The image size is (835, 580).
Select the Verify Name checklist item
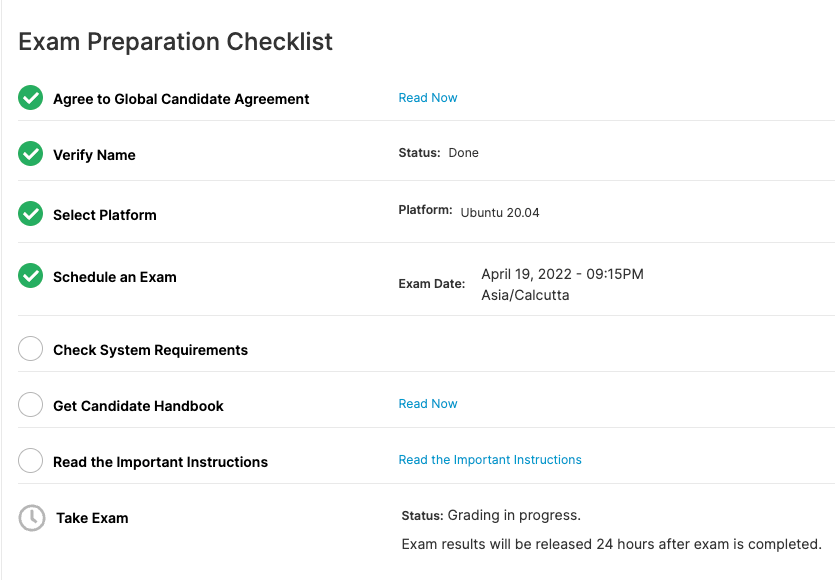tap(94, 155)
